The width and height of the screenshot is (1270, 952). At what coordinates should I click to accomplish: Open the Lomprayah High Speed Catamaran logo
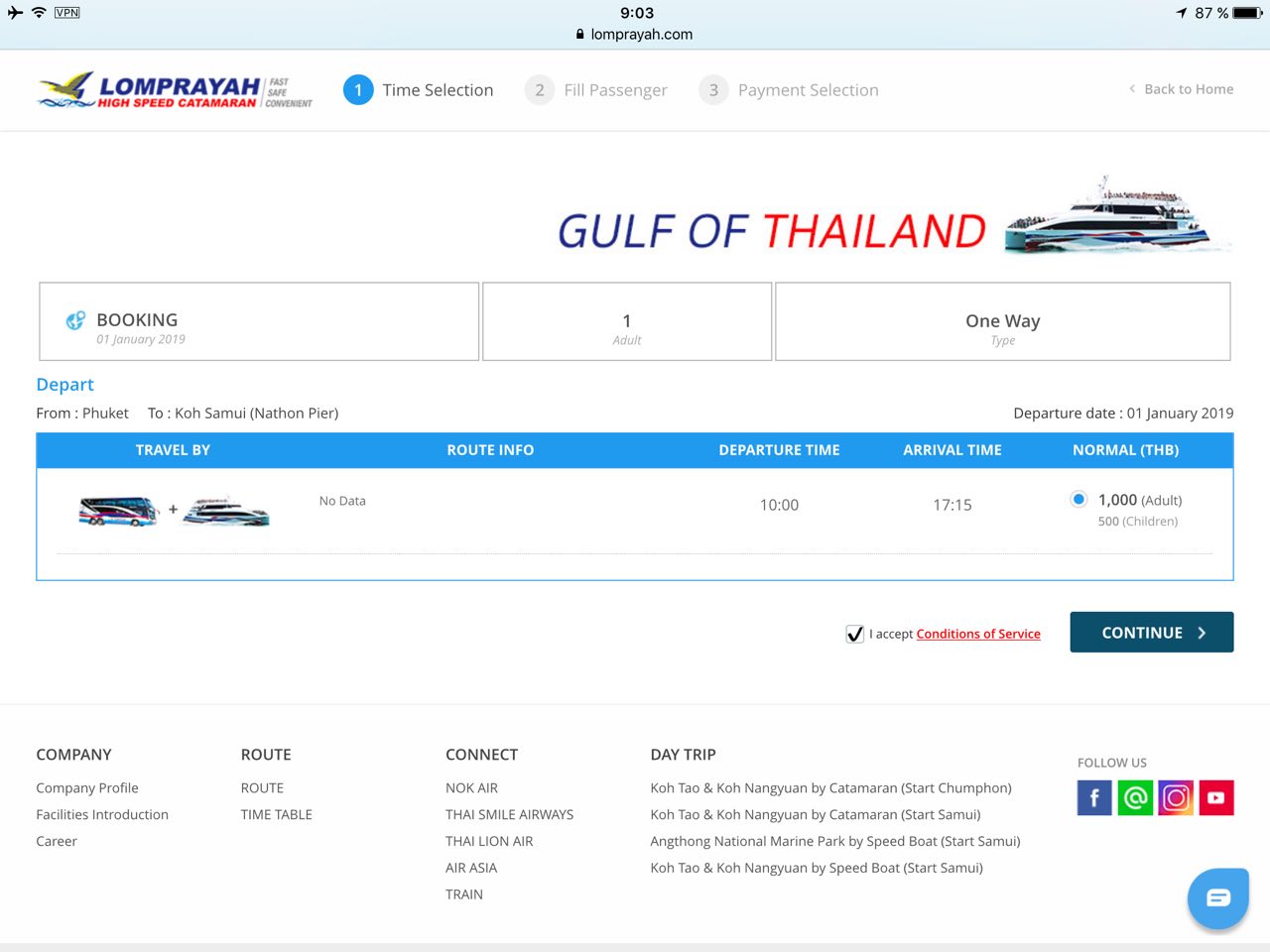coord(175,89)
